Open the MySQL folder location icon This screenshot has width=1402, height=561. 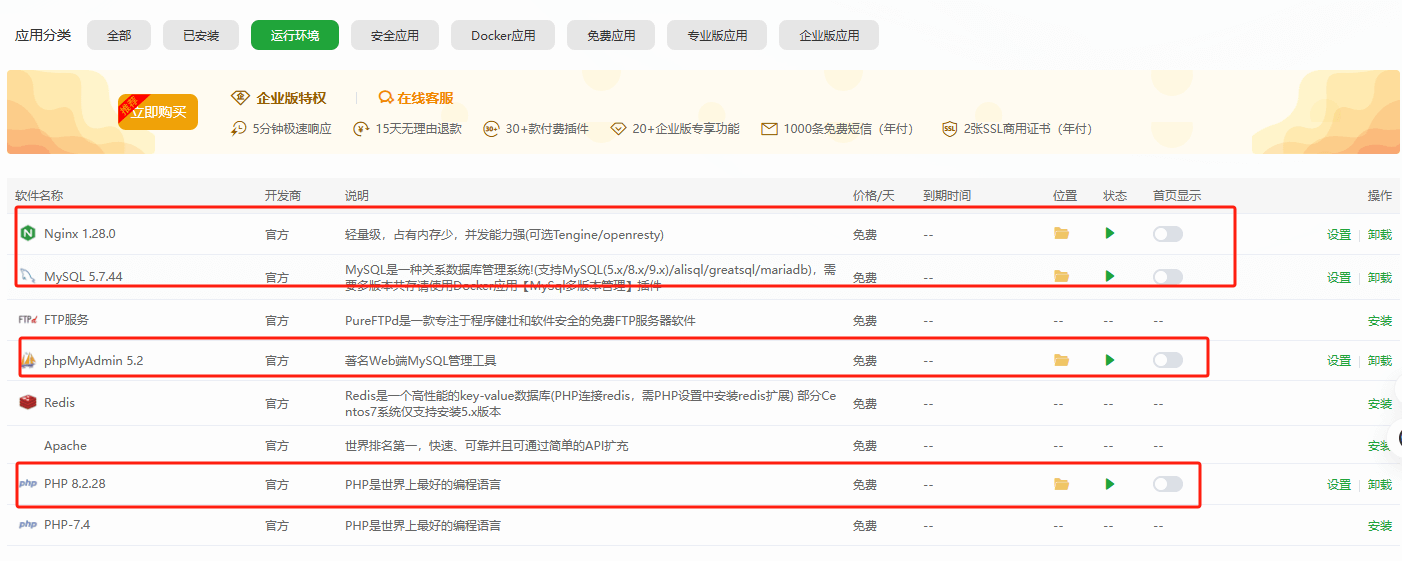1061,276
